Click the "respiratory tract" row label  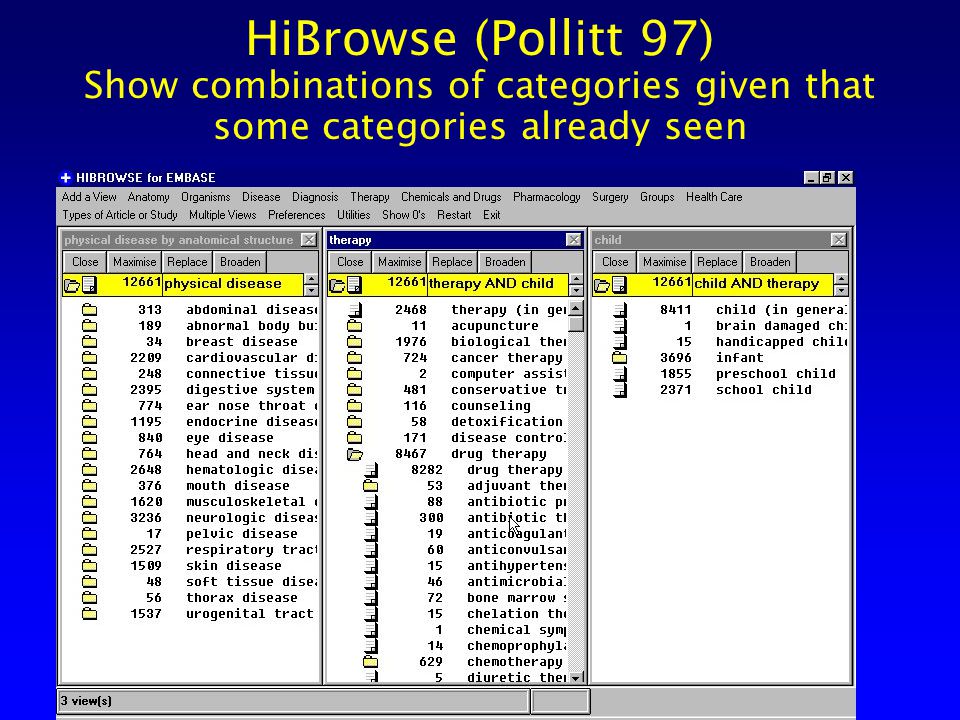coord(251,549)
